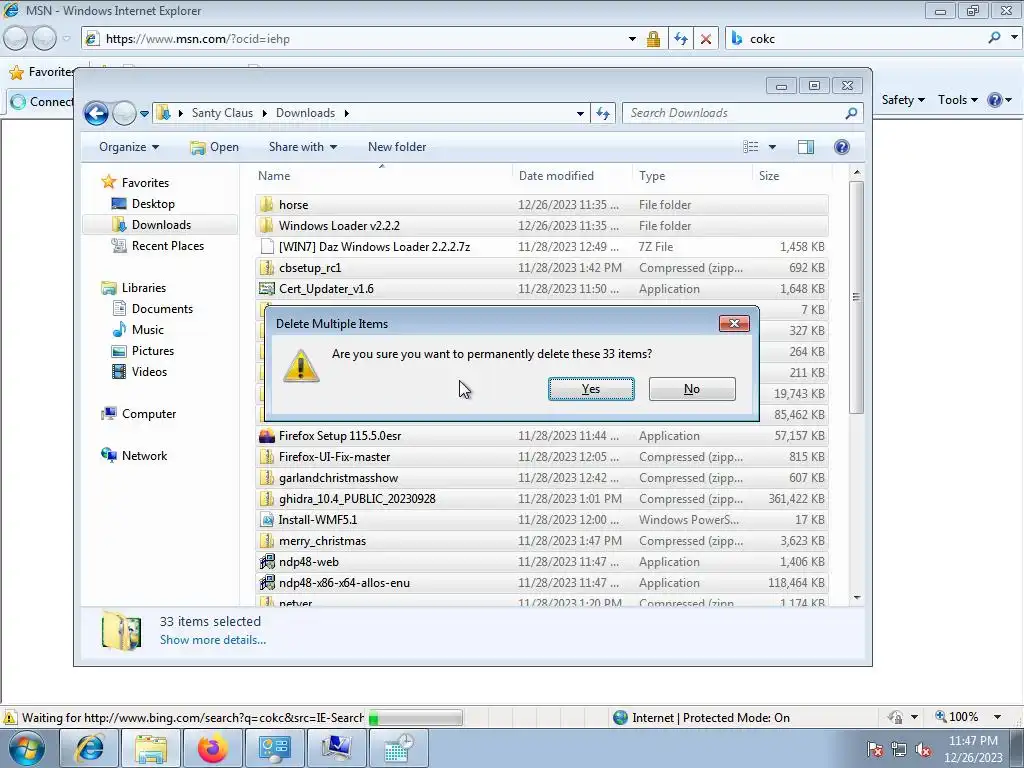Click Show more details link
This screenshot has width=1024, height=768.
(x=213, y=640)
